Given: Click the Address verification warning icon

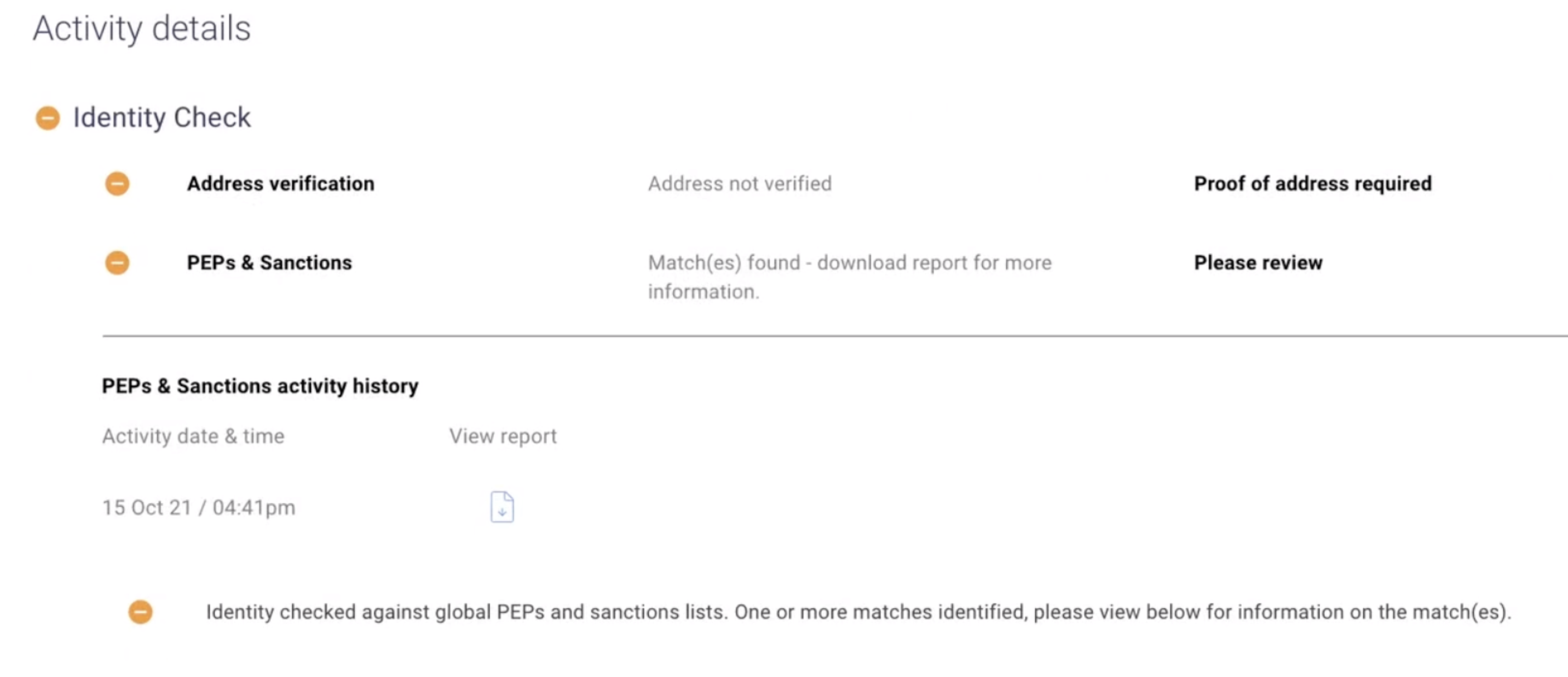Looking at the screenshot, I should (118, 184).
